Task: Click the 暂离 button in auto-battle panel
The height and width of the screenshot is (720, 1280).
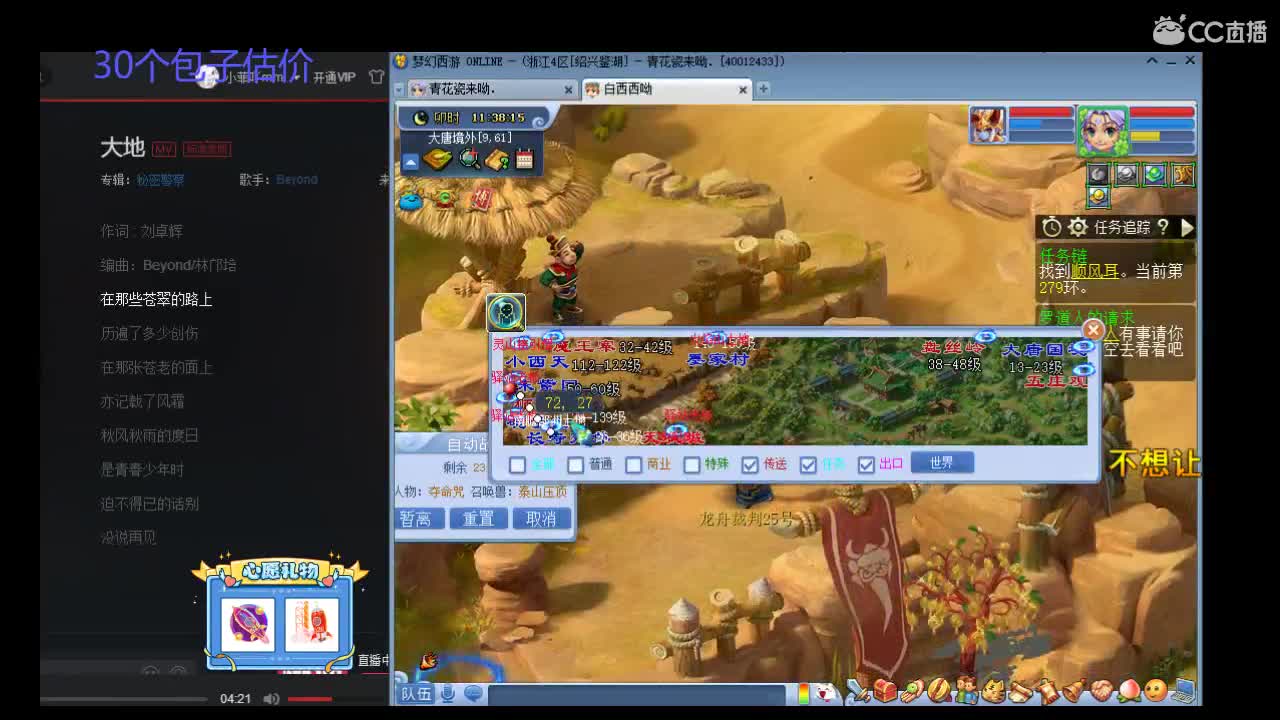Action: 416,519
